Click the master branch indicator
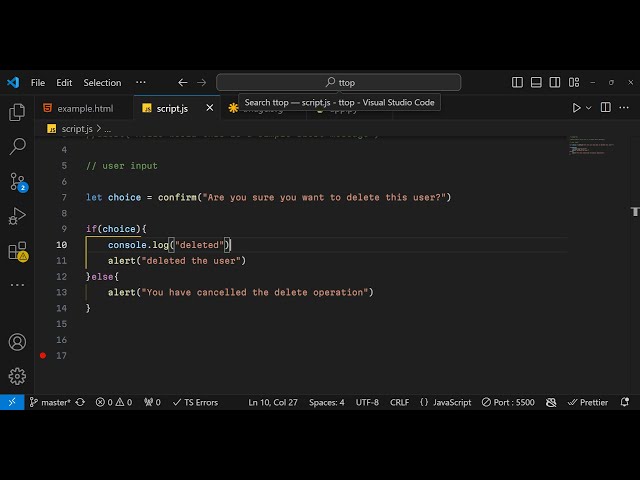This screenshot has height=480, width=640. pos(49,402)
